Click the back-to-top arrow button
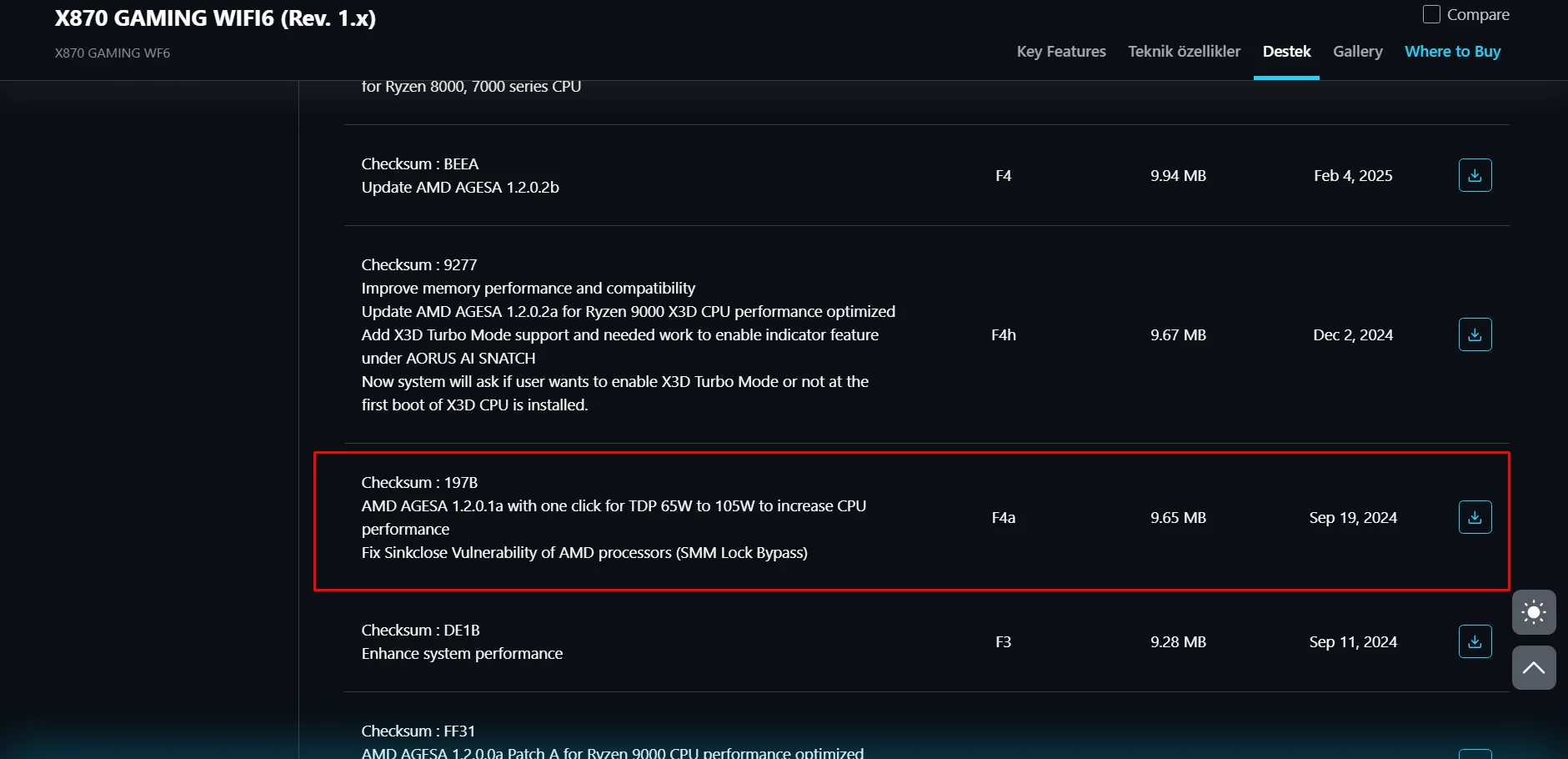Screen dimensions: 1568x759 [1534, 667]
